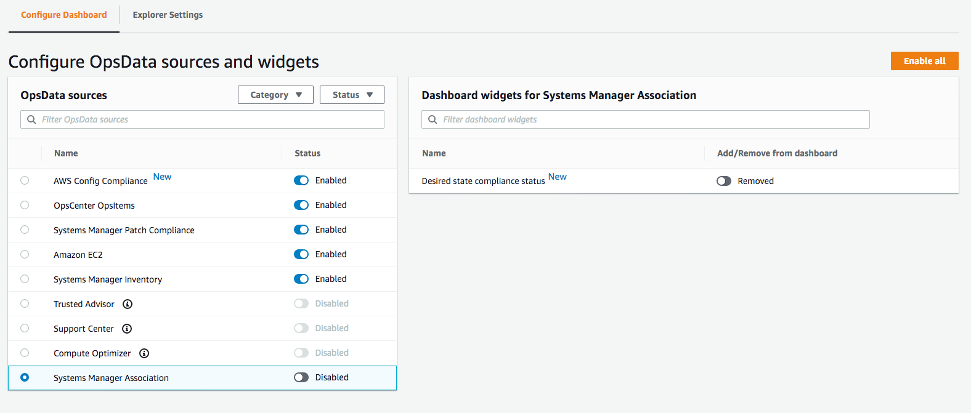Select Systems Manager Inventory radio button
The image size is (972, 414).
pos(25,279)
